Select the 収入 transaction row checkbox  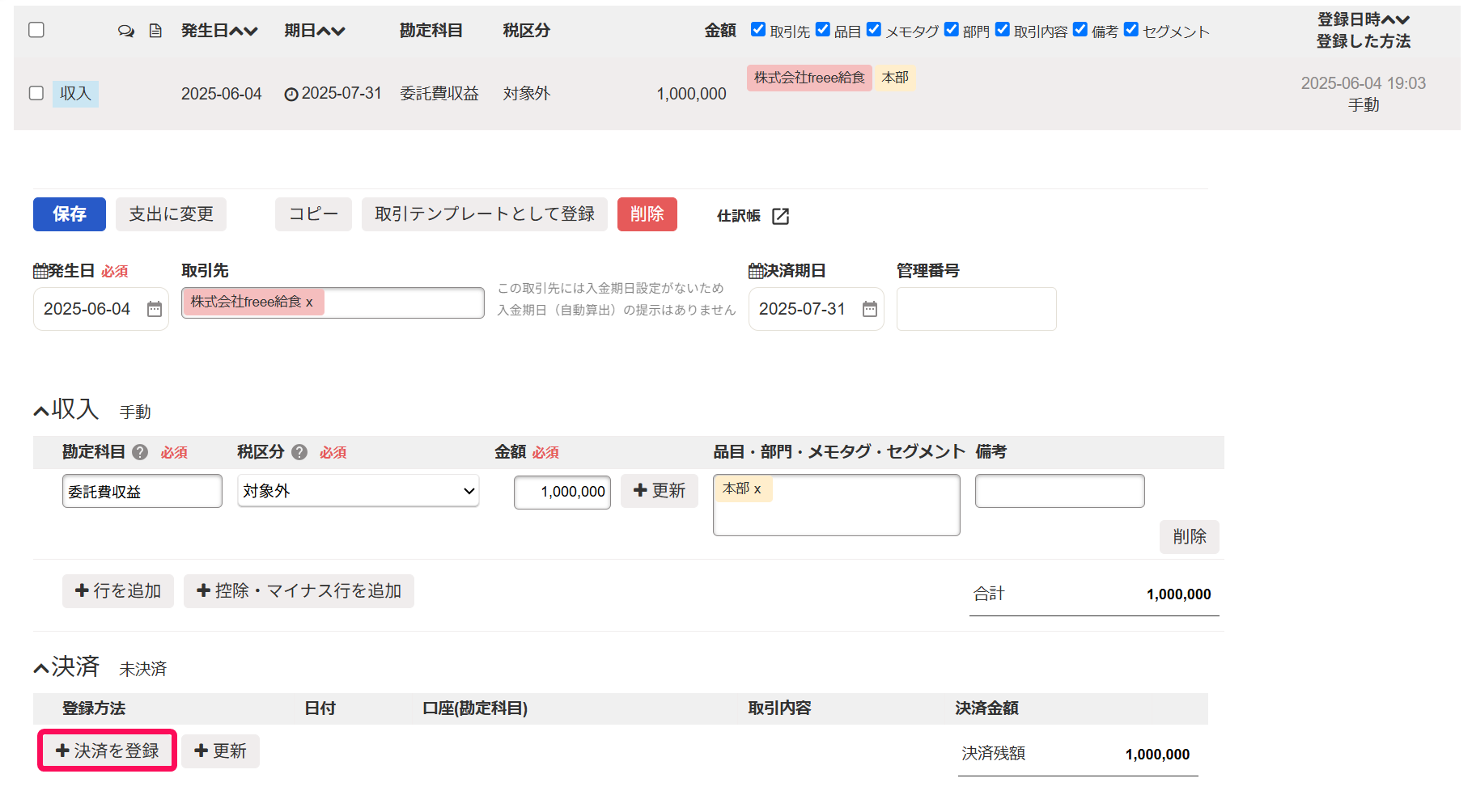point(36,93)
